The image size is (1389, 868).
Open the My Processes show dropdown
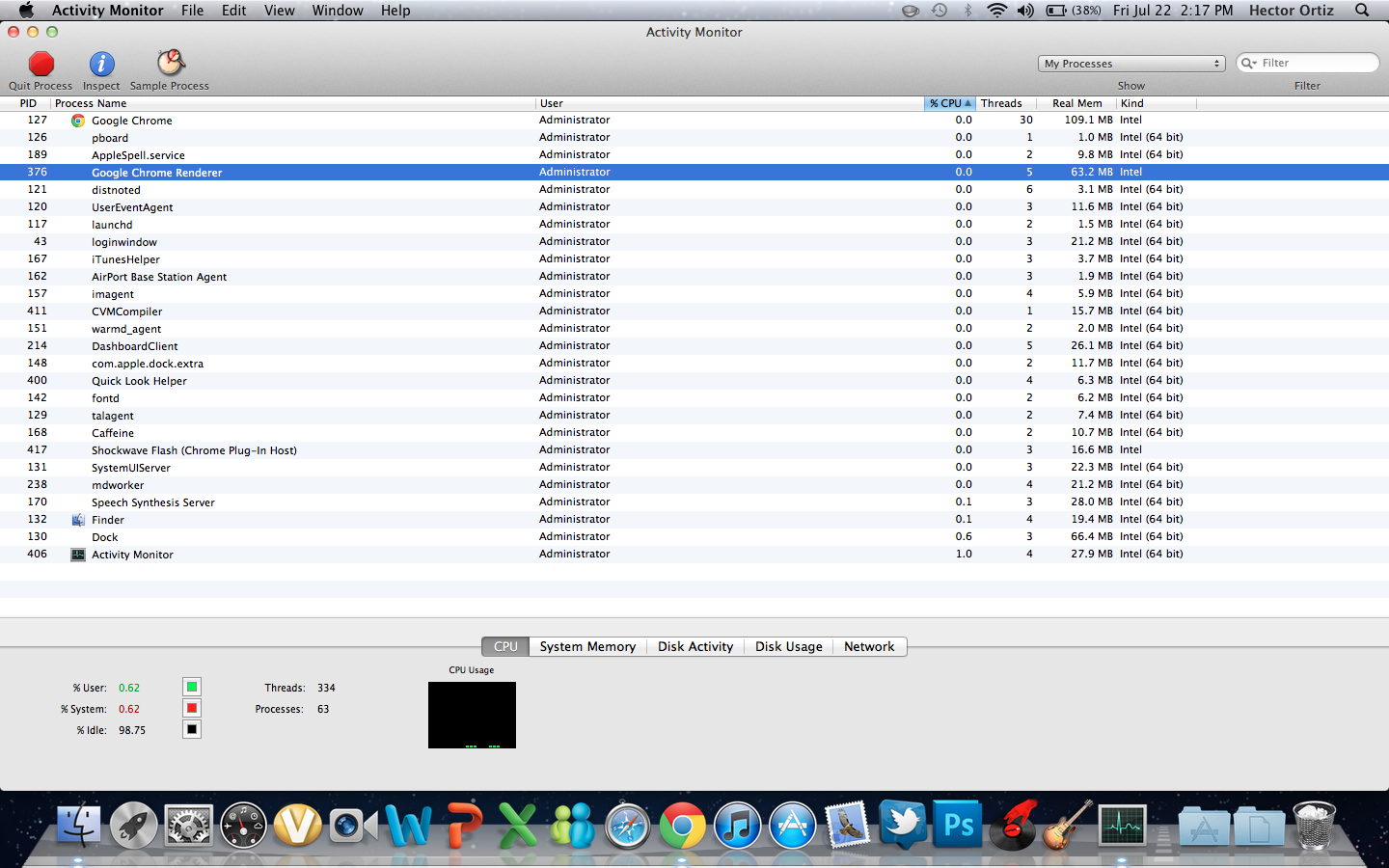coord(1131,64)
